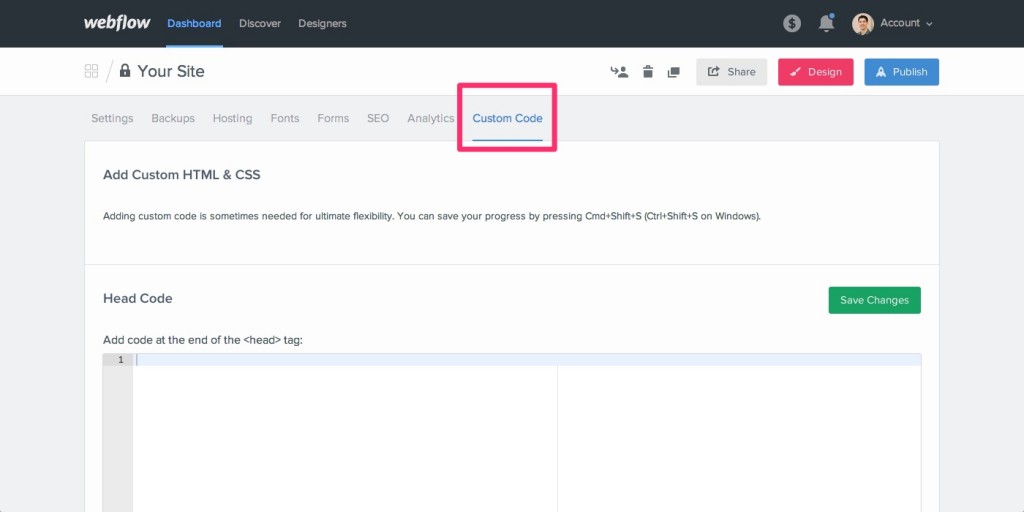
Task: Open the Designers nav item
Action: pos(323,24)
